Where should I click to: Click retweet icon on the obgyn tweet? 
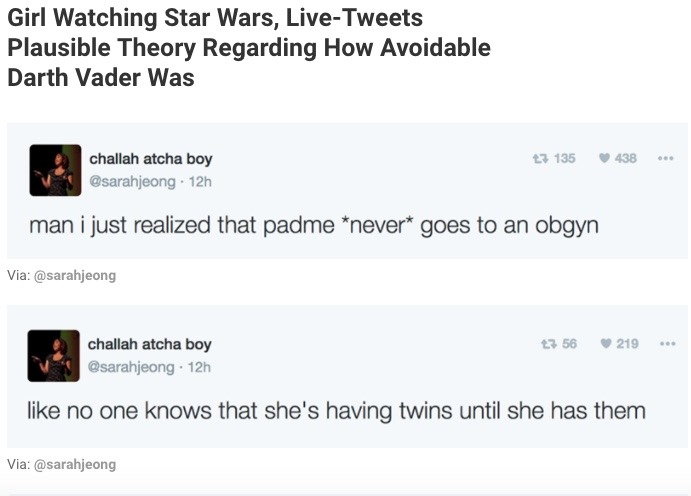pyautogui.click(x=538, y=159)
